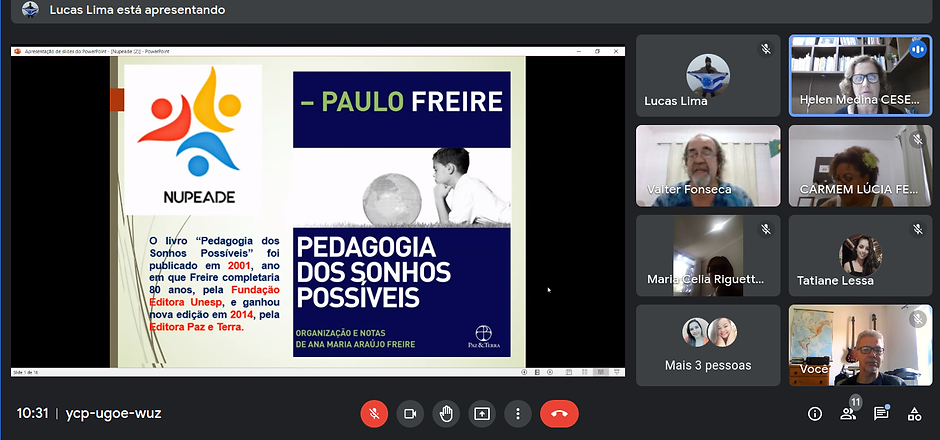Raise your hand in the meeting

click(446, 414)
